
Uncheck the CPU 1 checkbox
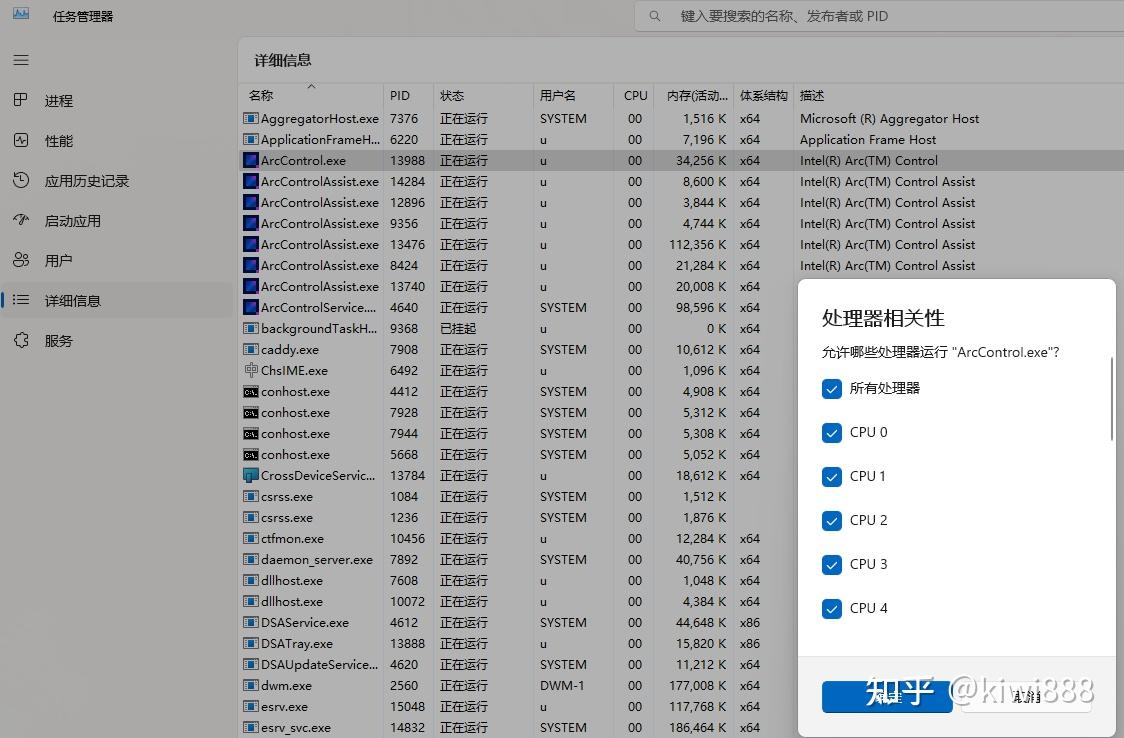(x=832, y=476)
